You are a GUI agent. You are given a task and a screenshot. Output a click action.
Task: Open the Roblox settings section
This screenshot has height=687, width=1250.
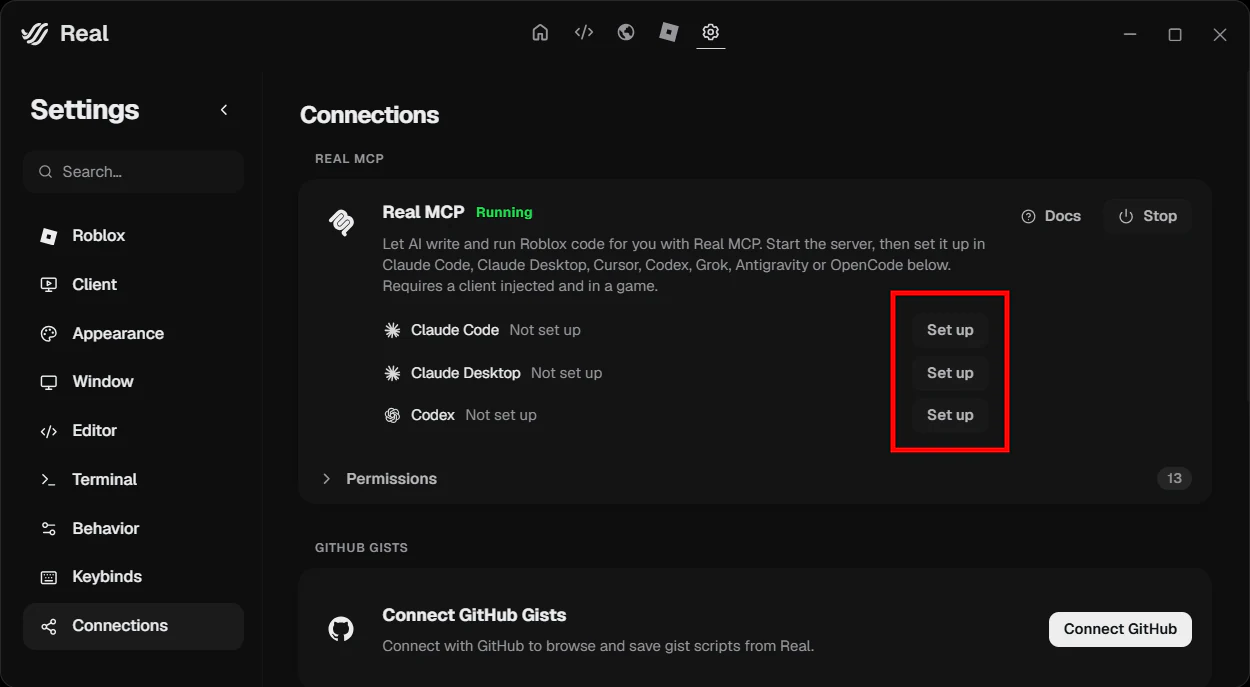(133, 236)
